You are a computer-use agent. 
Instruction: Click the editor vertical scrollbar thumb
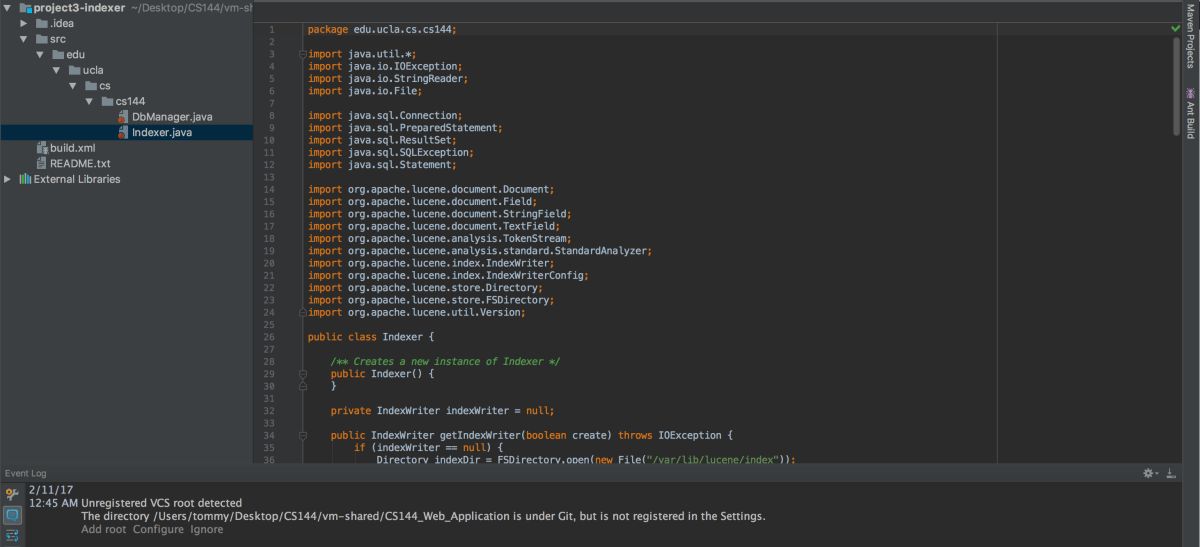click(1176, 86)
